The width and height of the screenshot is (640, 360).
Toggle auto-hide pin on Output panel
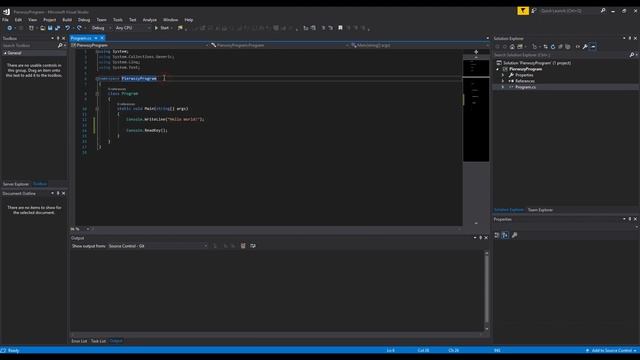(x=480, y=238)
